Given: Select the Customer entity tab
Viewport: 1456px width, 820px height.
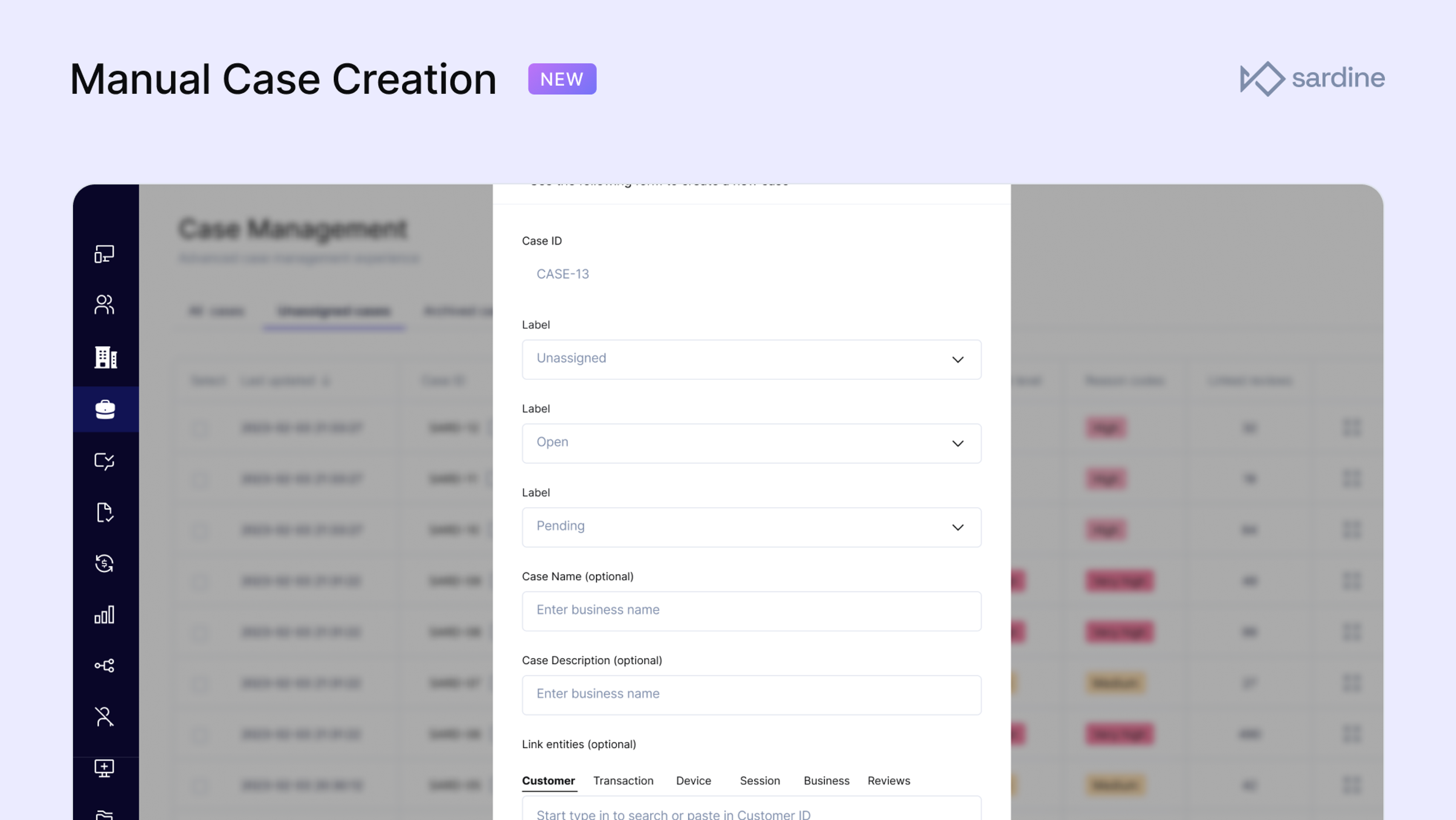Looking at the screenshot, I should pos(548,781).
